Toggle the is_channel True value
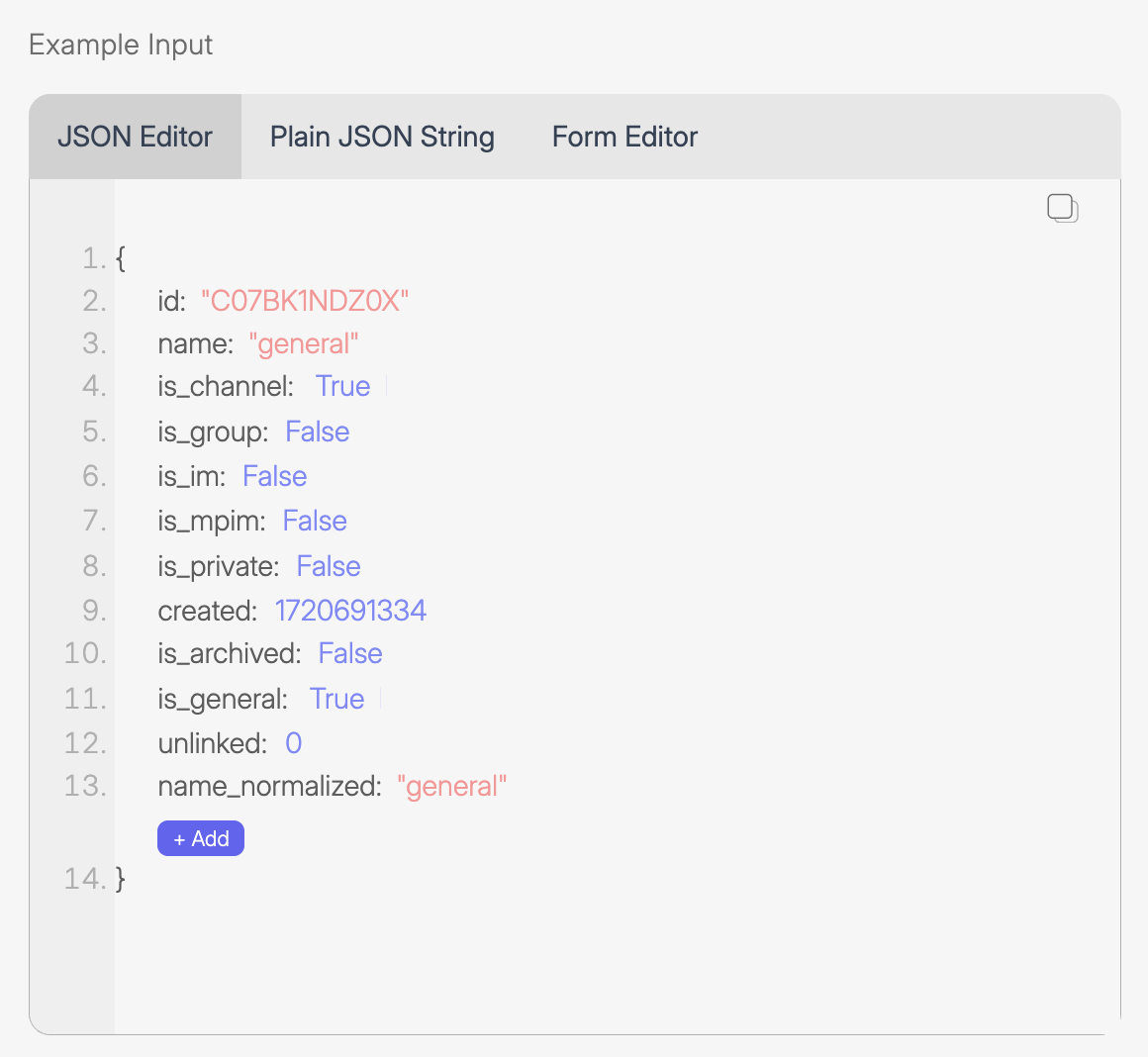The height and width of the screenshot is (1057, 1148). click(x=342, y=386)
